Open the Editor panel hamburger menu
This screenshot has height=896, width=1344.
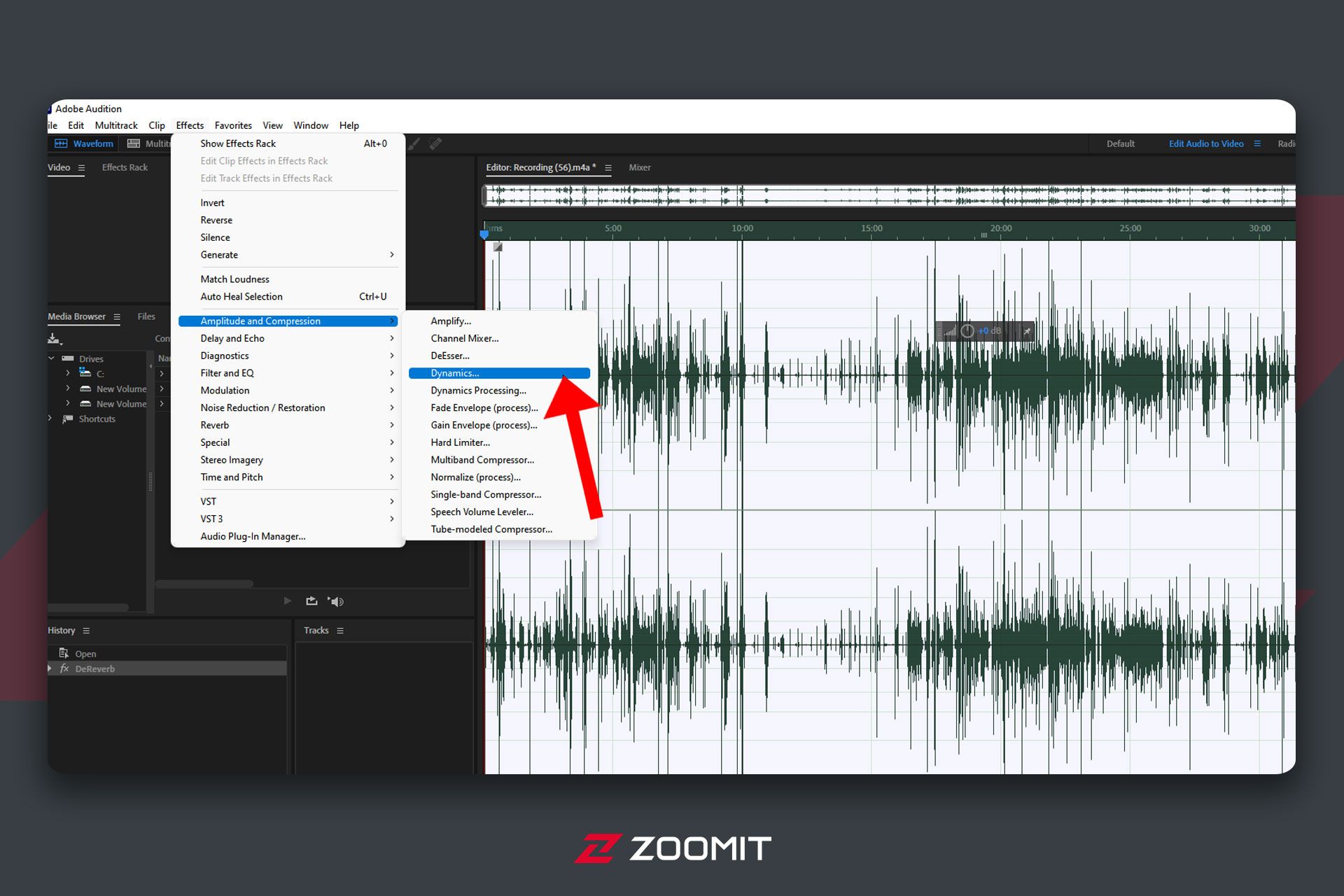608,168
